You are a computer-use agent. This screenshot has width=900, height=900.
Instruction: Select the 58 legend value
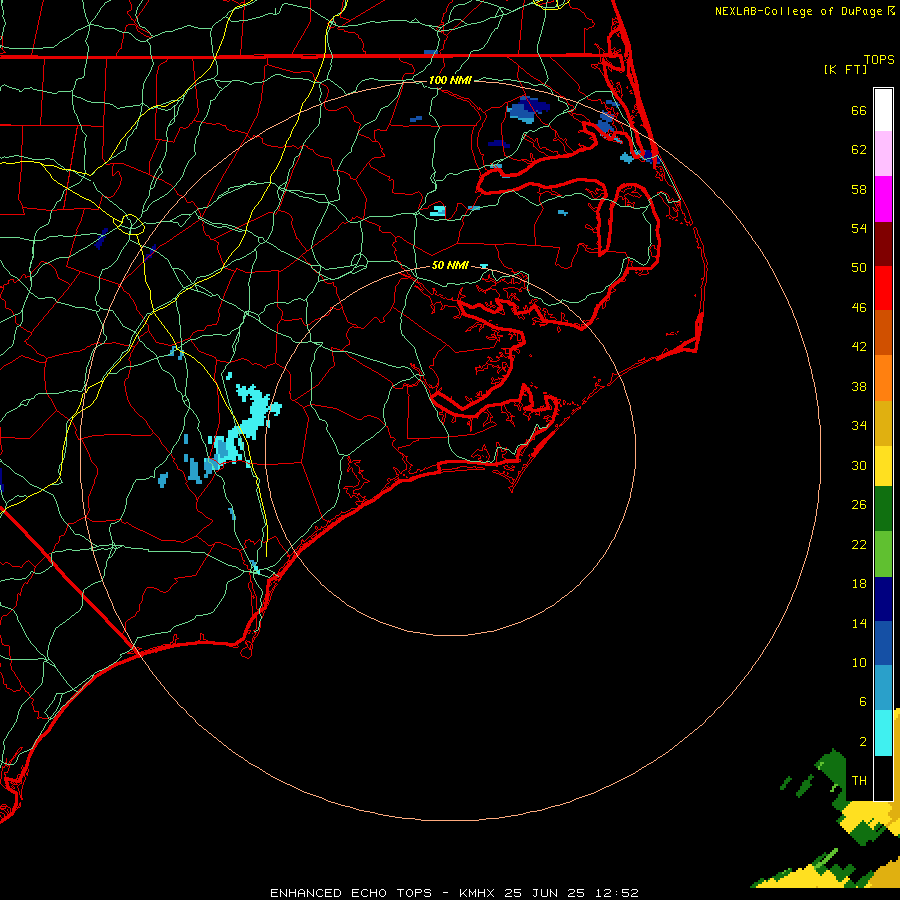pyautogui.click(x=859, y=189)
